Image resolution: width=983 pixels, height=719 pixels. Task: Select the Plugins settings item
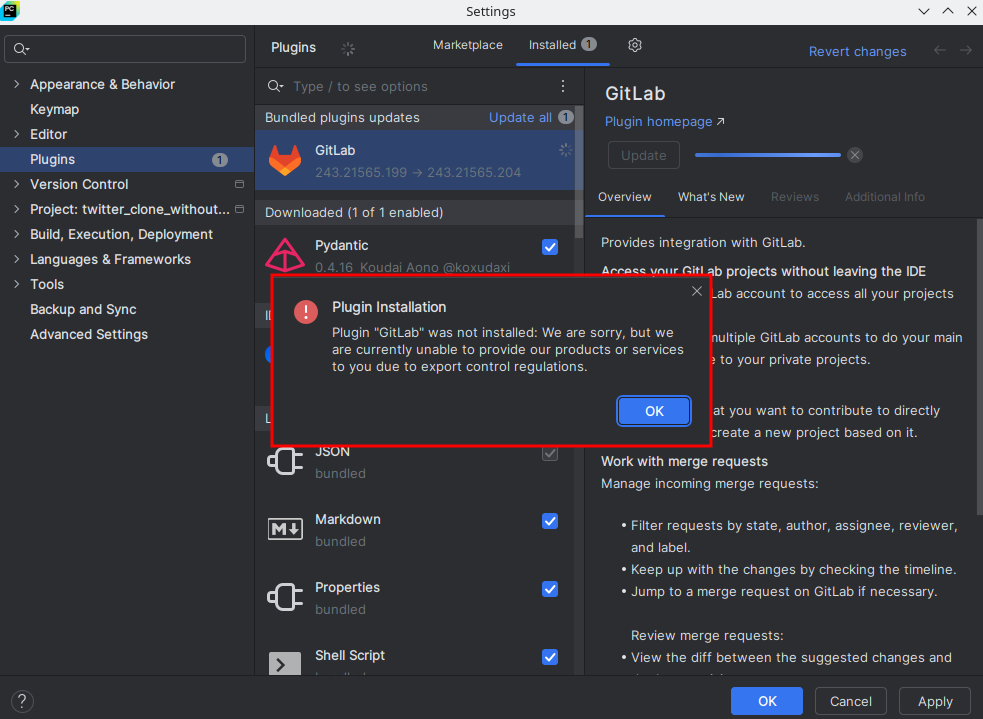point(127,159)
